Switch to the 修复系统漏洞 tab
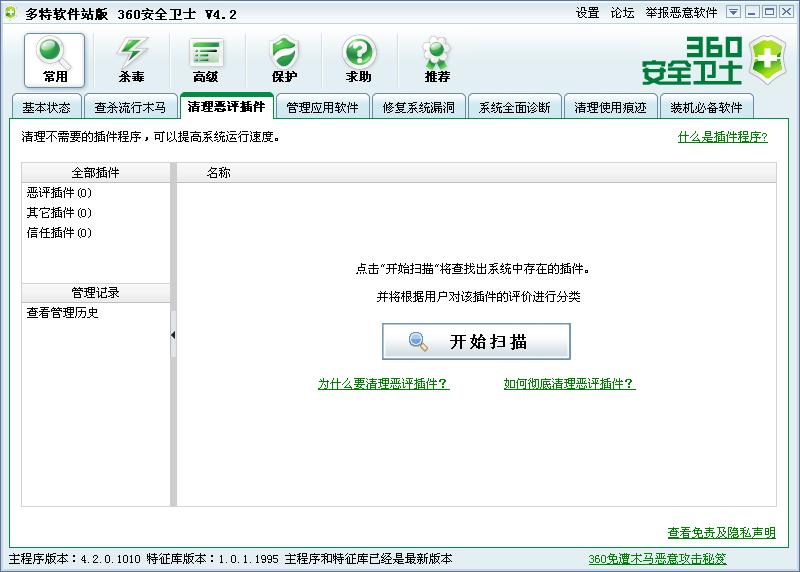Viewport: 800px width, 572px height. click(x=418, y=107)
